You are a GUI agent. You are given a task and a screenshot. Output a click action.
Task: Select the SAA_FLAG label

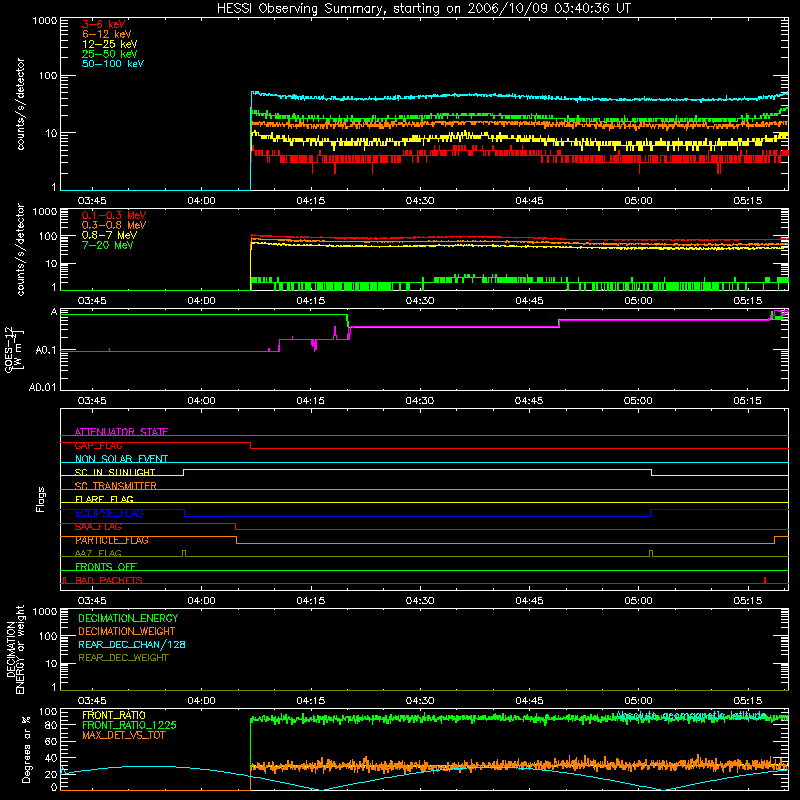[98, 527]
